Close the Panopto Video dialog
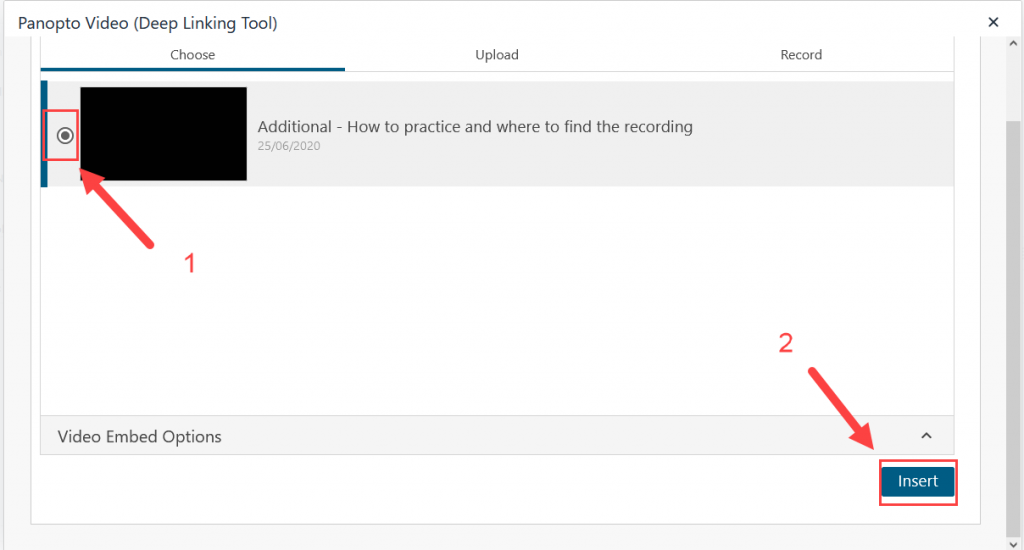 click(x=993, y=22)
